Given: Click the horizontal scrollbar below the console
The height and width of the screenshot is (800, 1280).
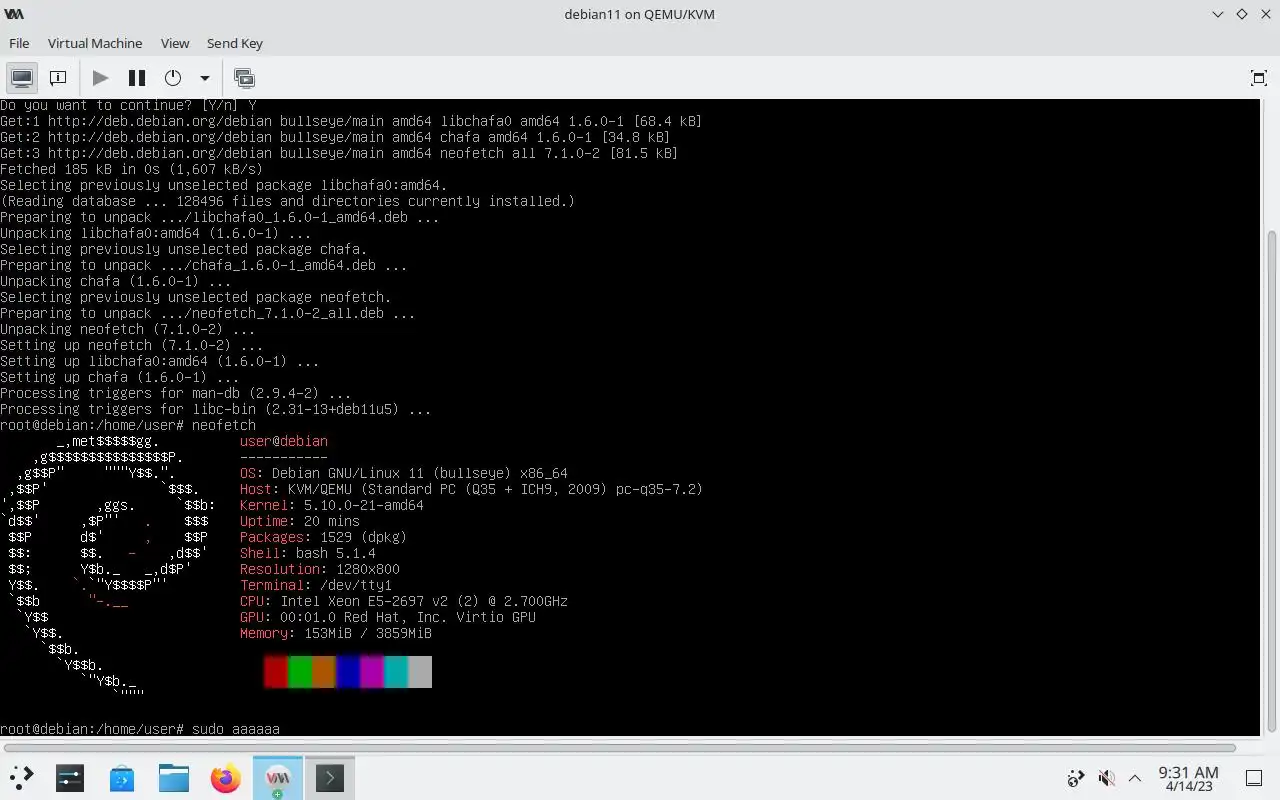Looking at the screenshot, I should pos(620,747).
